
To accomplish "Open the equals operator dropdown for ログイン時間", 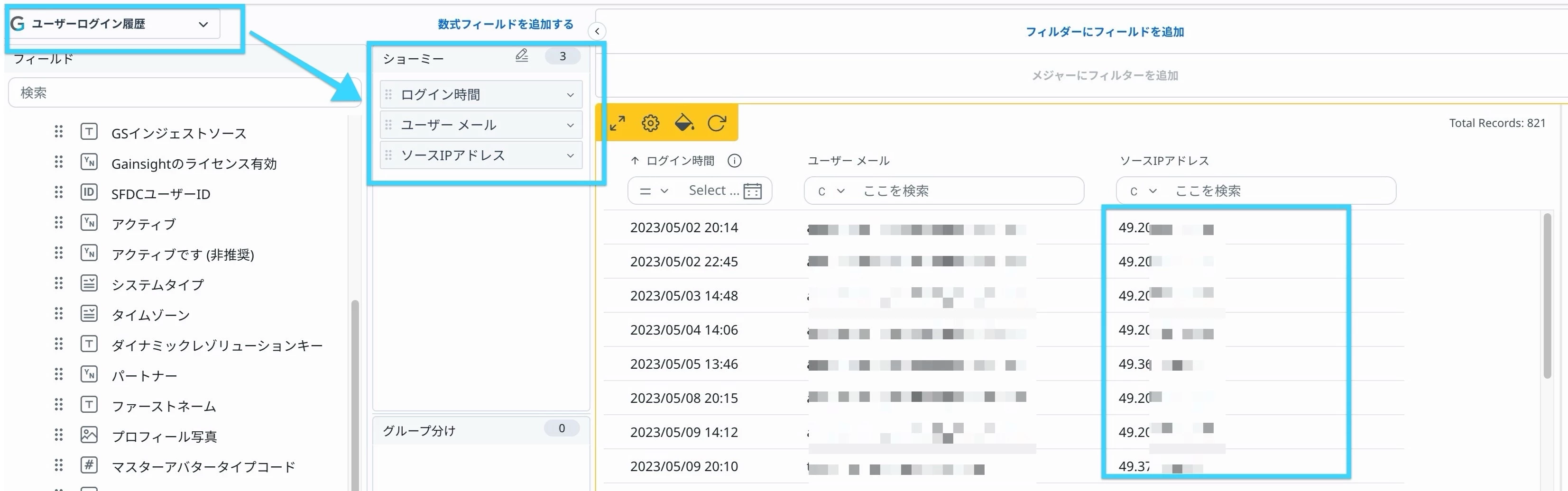I will (x=654, y=191).
